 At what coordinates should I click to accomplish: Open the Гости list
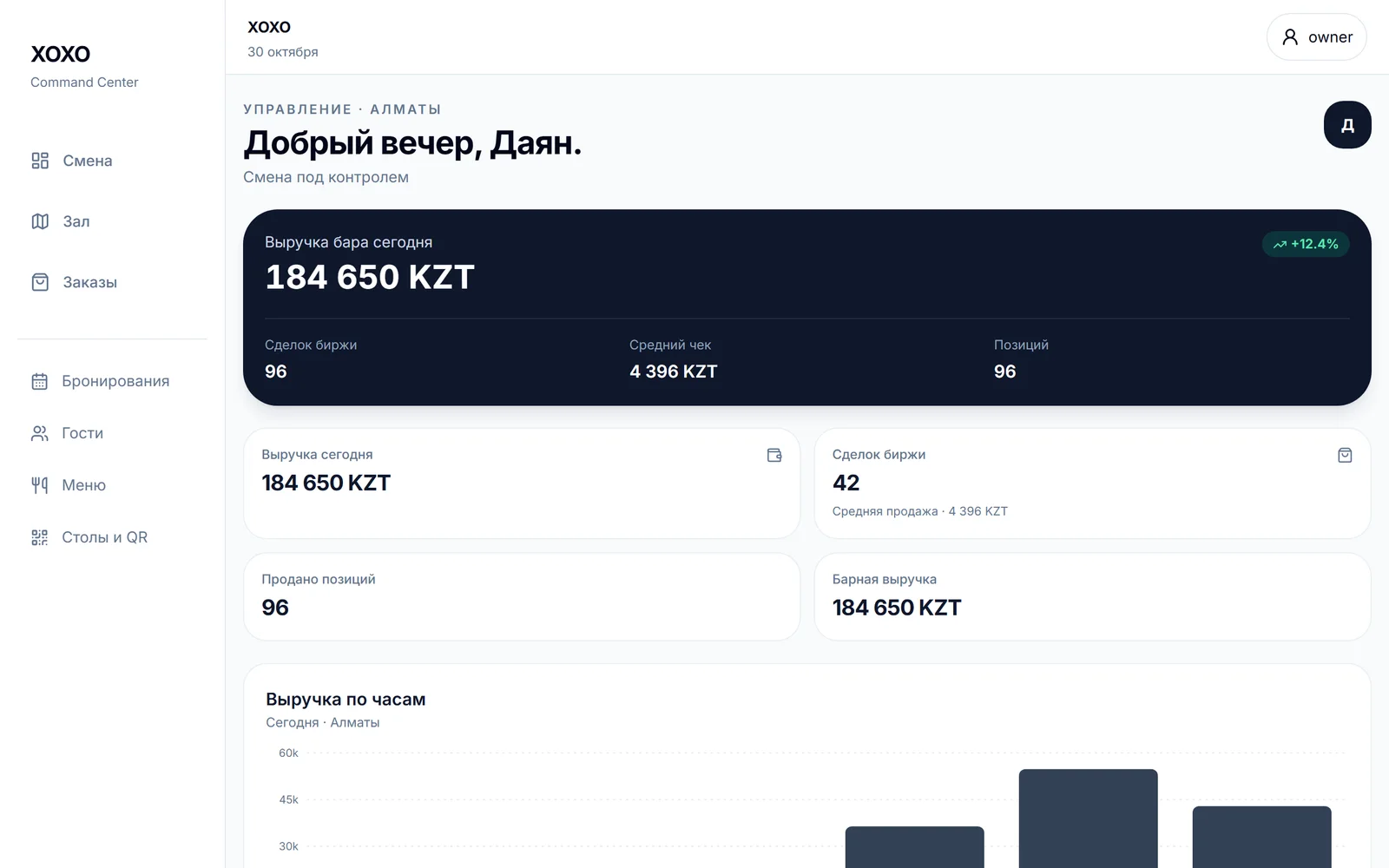(113, 433)
